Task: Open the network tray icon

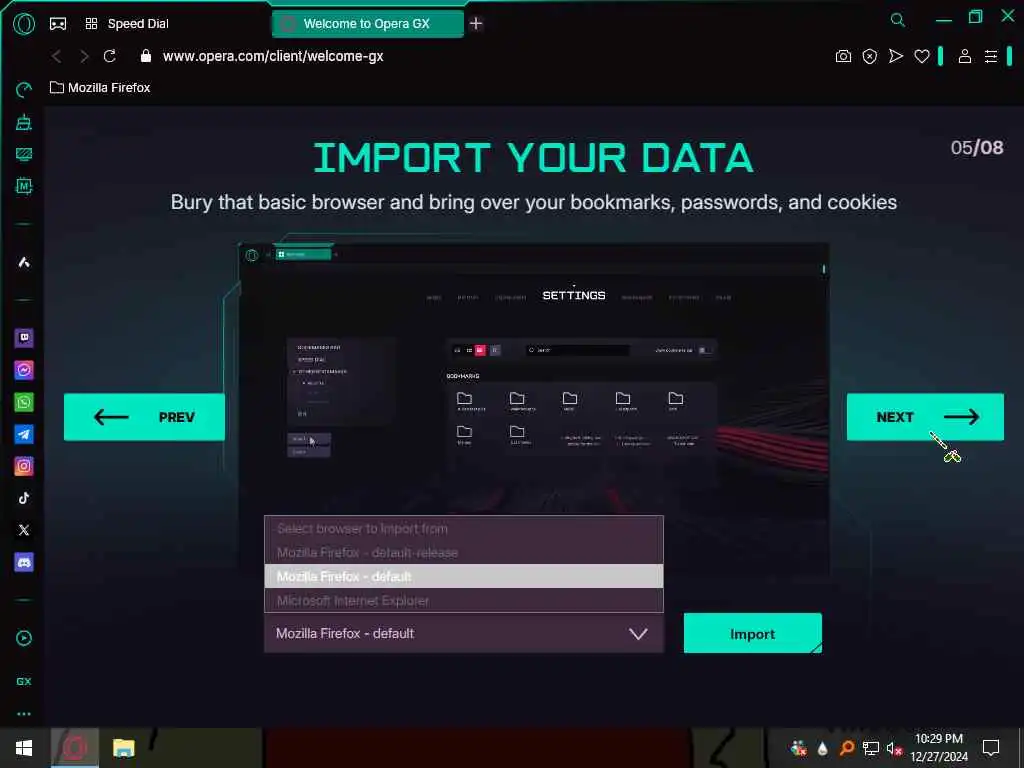Action: click(x=871, y=748)
